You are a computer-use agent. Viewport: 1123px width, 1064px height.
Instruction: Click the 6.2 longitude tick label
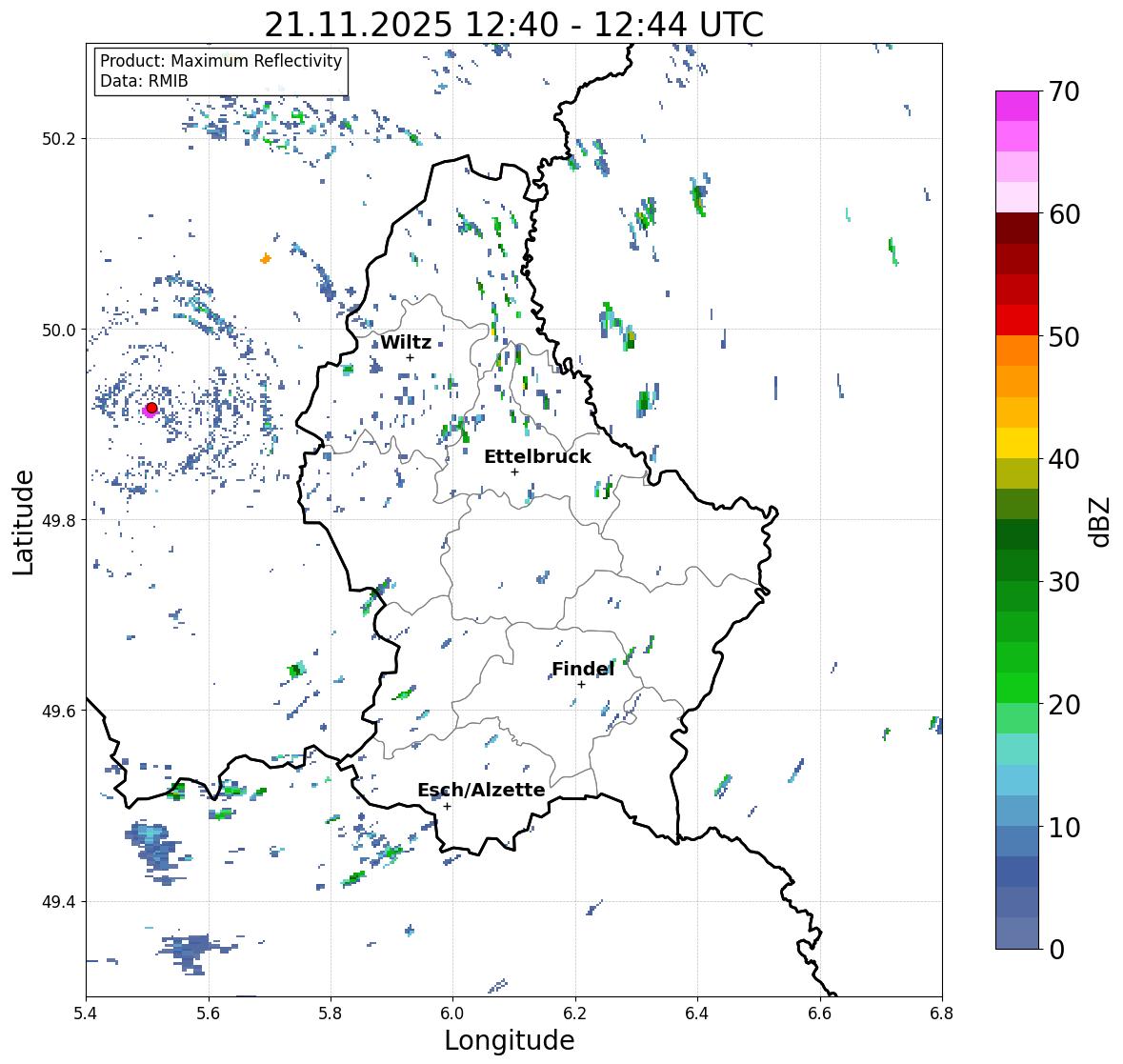pyautogui.click(x=575, y=1014)
